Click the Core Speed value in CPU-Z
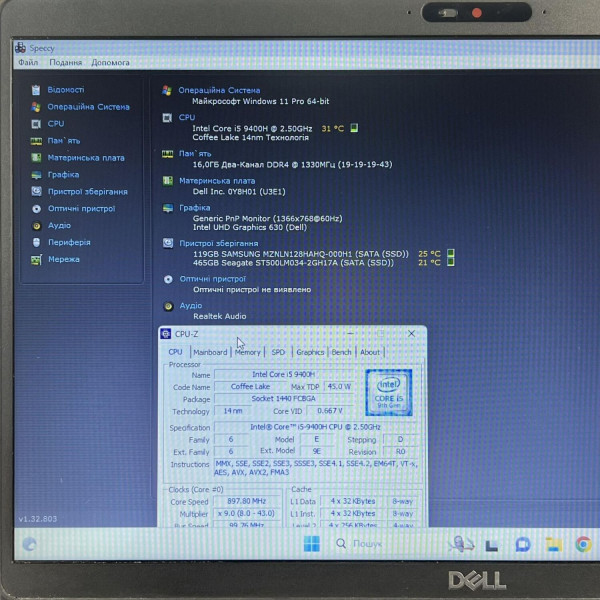This screenshot has width=600, height=600. click(246, 501)
